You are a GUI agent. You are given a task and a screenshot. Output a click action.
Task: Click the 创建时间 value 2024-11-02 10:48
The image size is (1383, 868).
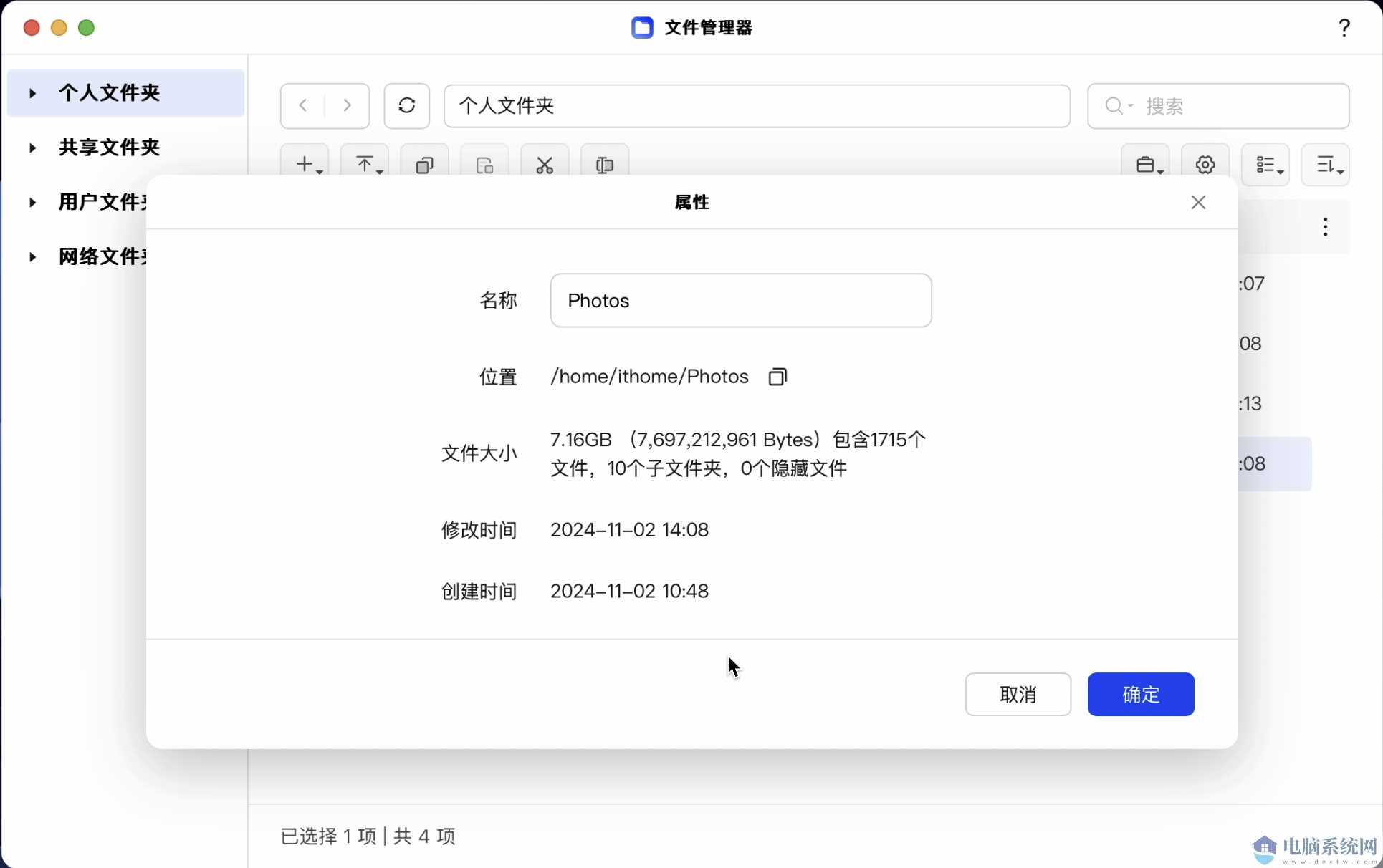click(x=629, y=592)
